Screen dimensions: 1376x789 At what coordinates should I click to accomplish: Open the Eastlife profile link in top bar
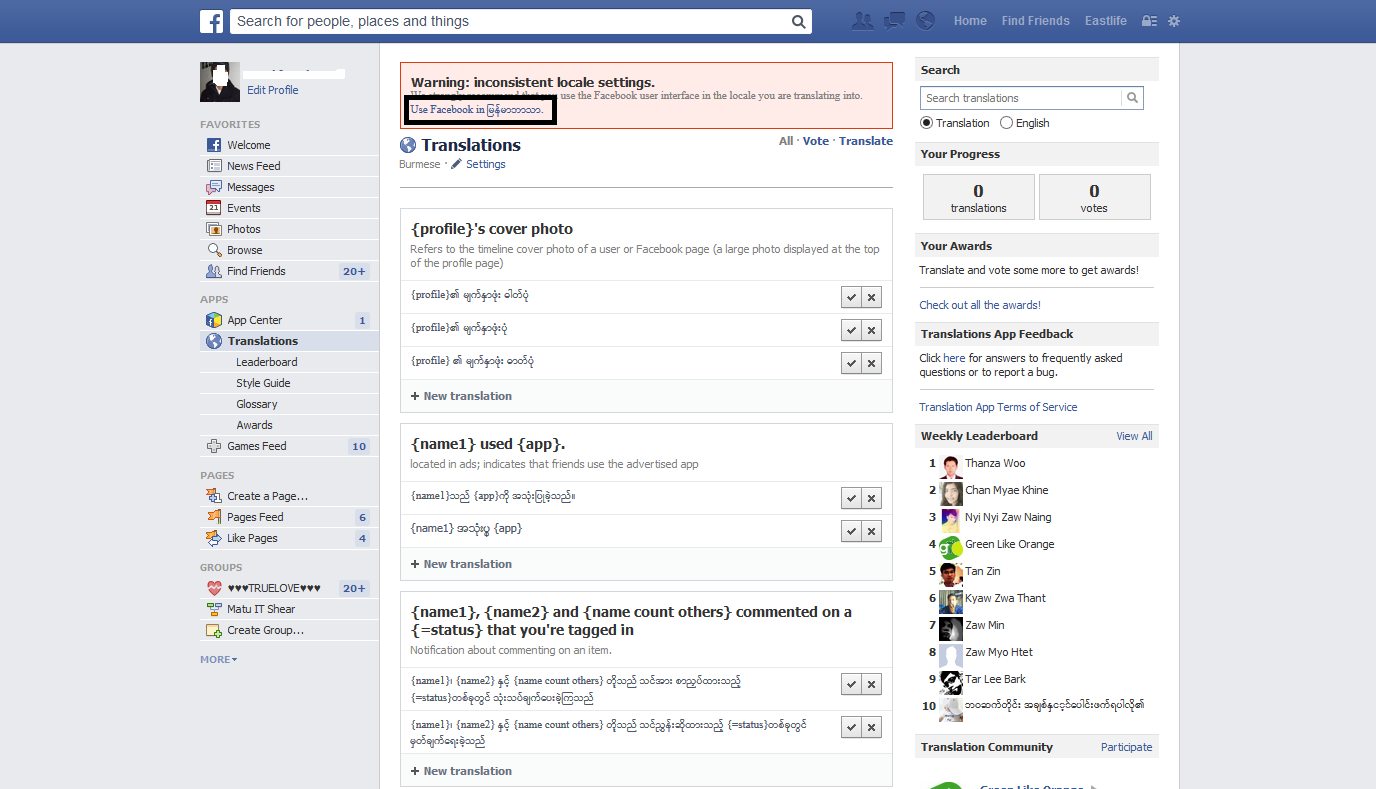tap(1105, 21)
